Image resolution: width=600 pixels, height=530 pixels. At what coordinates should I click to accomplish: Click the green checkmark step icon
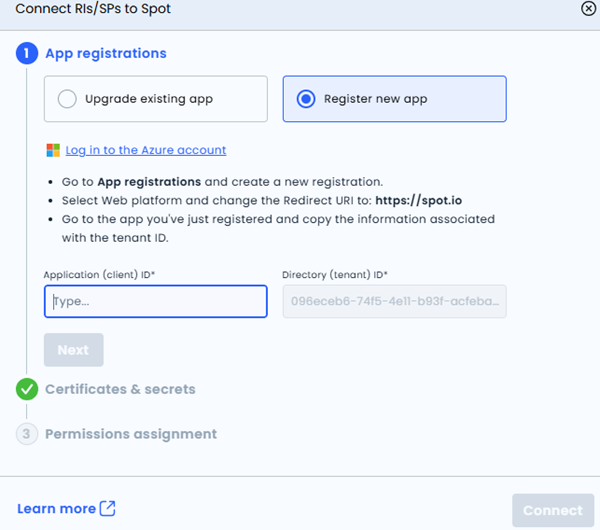[x=27, y=390]
